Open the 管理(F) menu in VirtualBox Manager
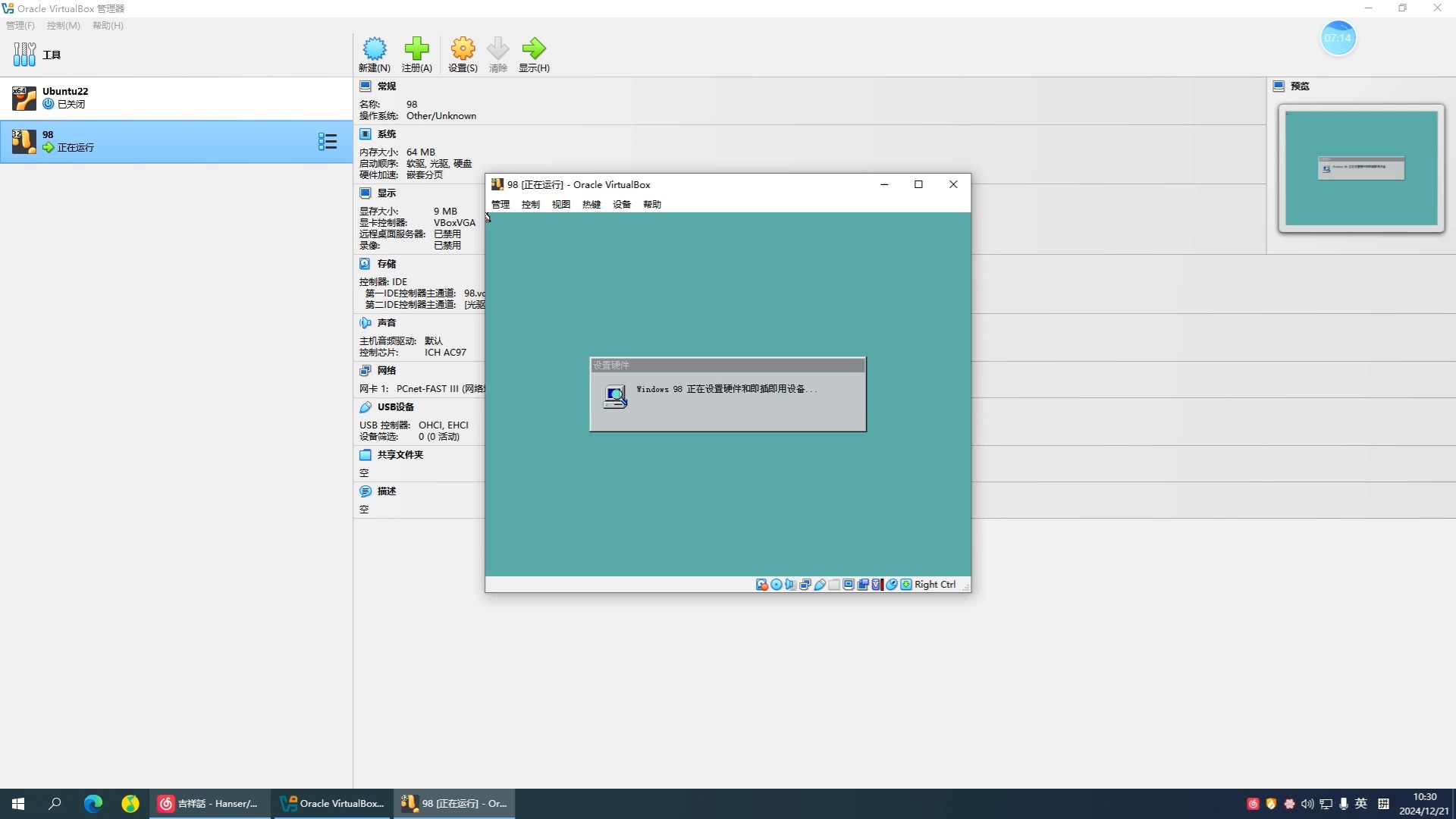Viewport: 1456px width, 819px height. point(20,26)
